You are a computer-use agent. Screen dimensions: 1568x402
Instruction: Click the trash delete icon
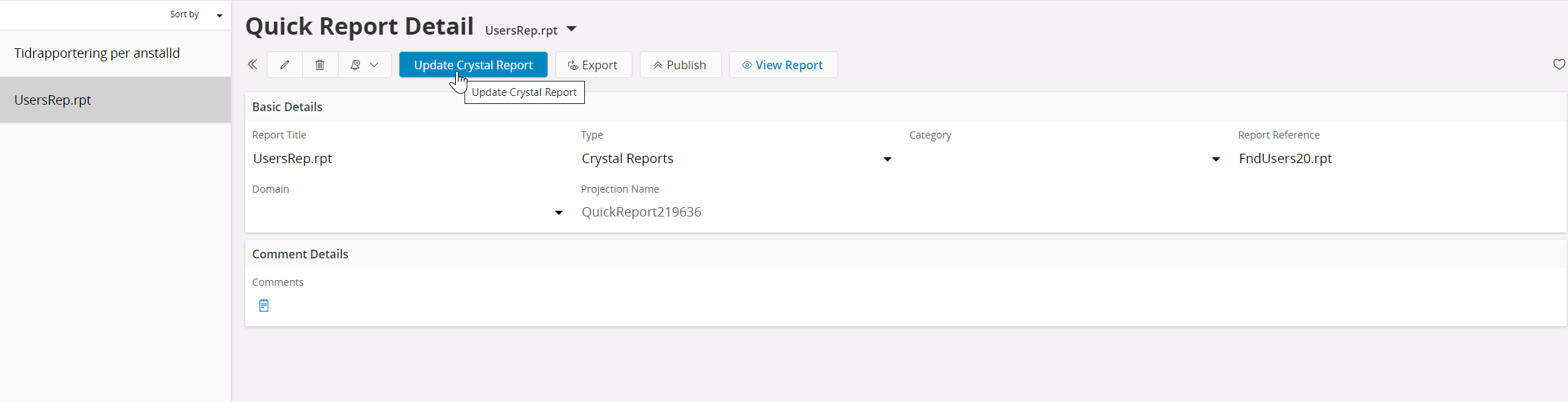(320, 65)
